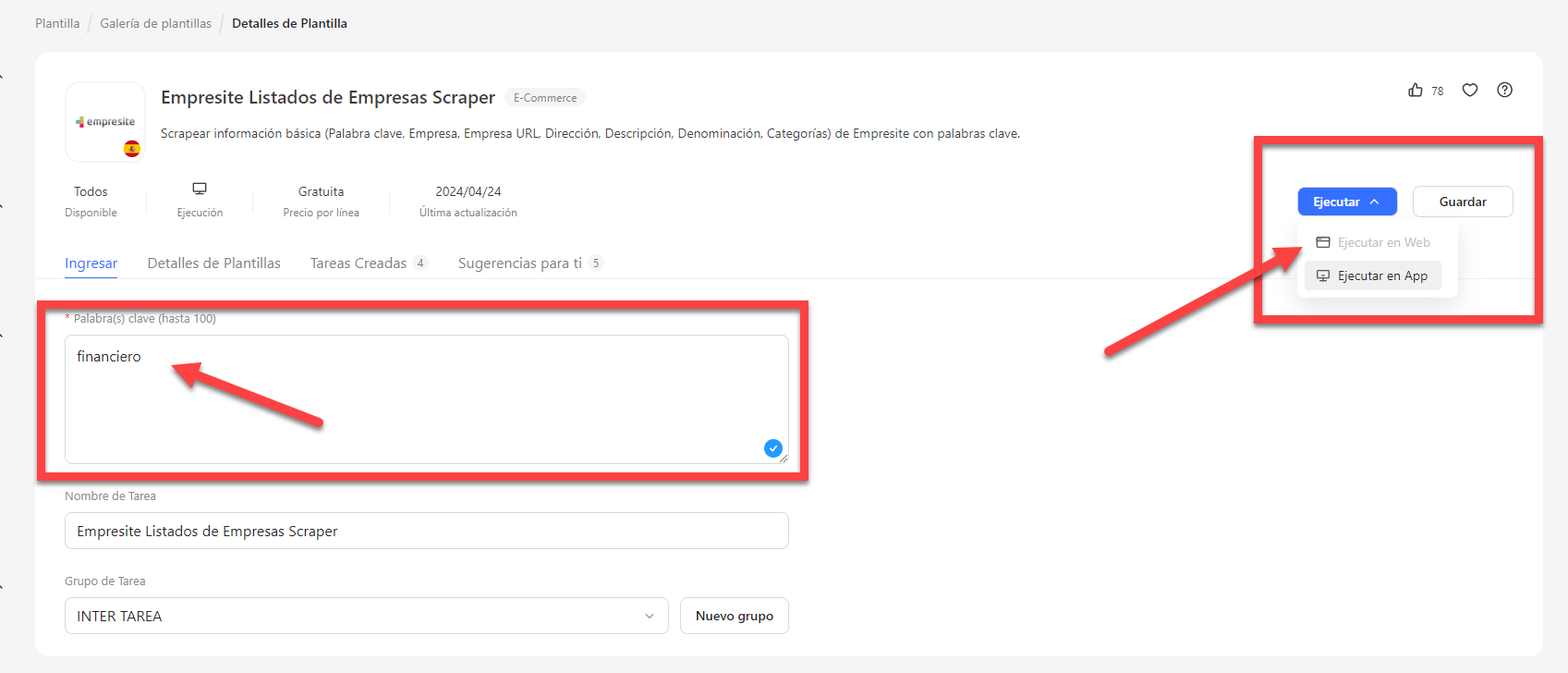Viewport: 1568px width, 673px height.
Task: Click the Empresite Listados de Empresas Scraper title
Action: (328, 97)
